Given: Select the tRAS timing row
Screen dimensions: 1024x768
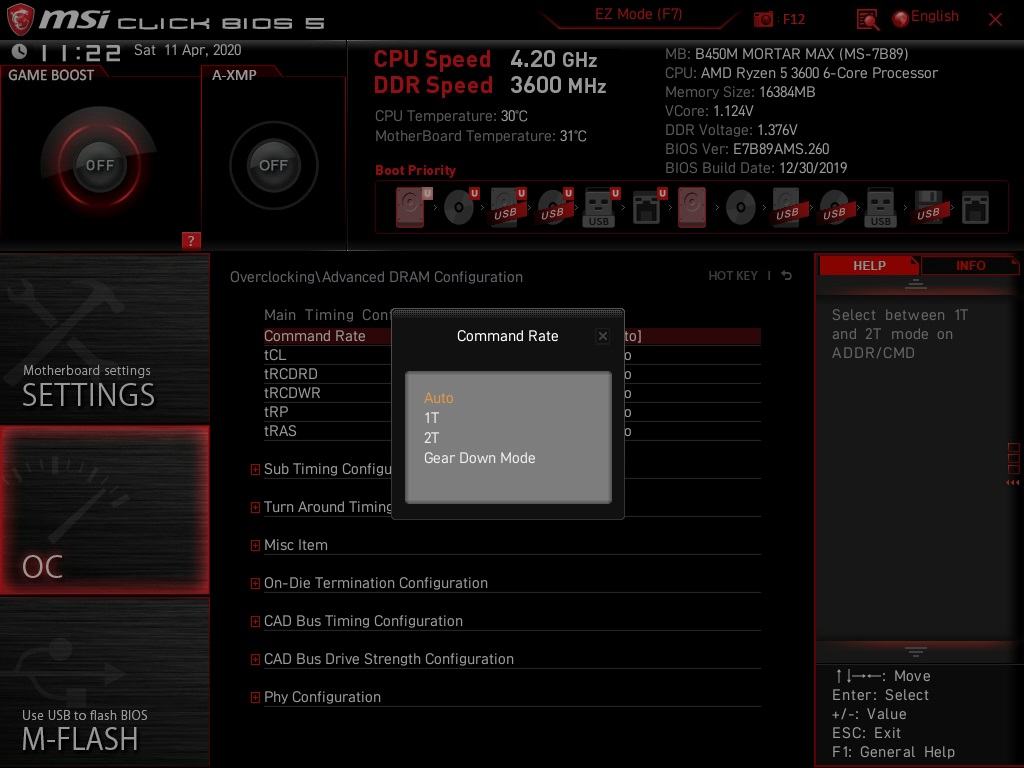Looking at the screenshot, I should [x=512, y=430].
